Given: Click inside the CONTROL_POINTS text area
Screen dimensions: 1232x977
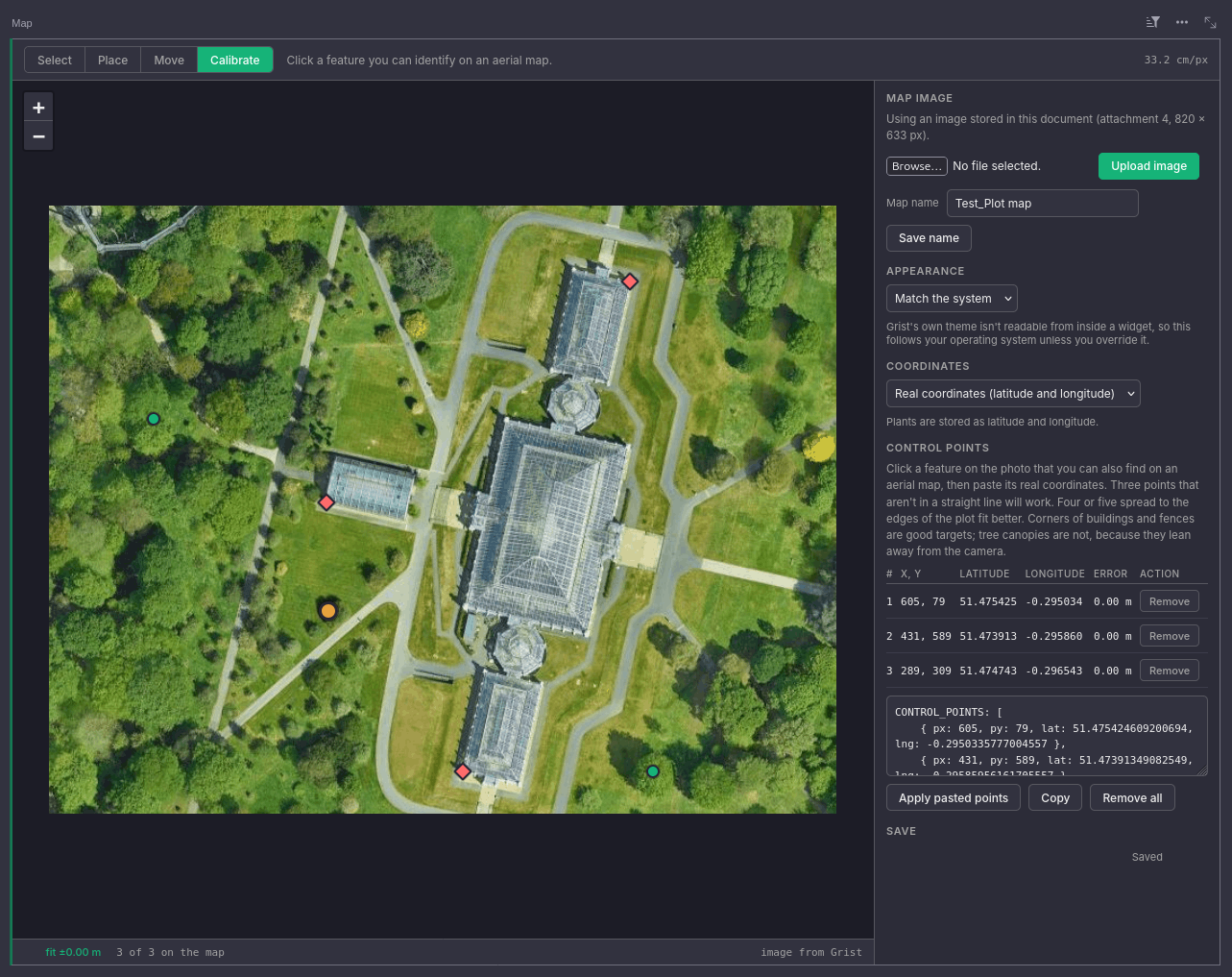Looking at the screenshot, I should 1047,736.
